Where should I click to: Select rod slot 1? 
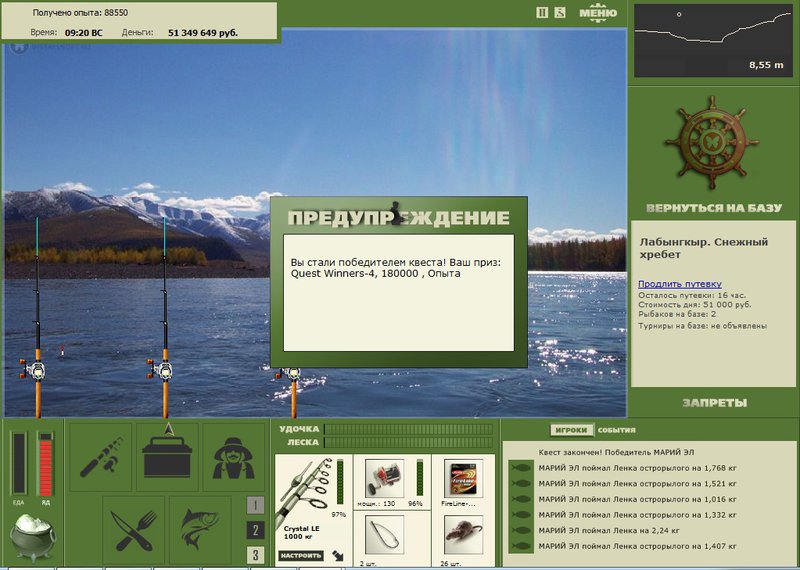tap(256, 505)
